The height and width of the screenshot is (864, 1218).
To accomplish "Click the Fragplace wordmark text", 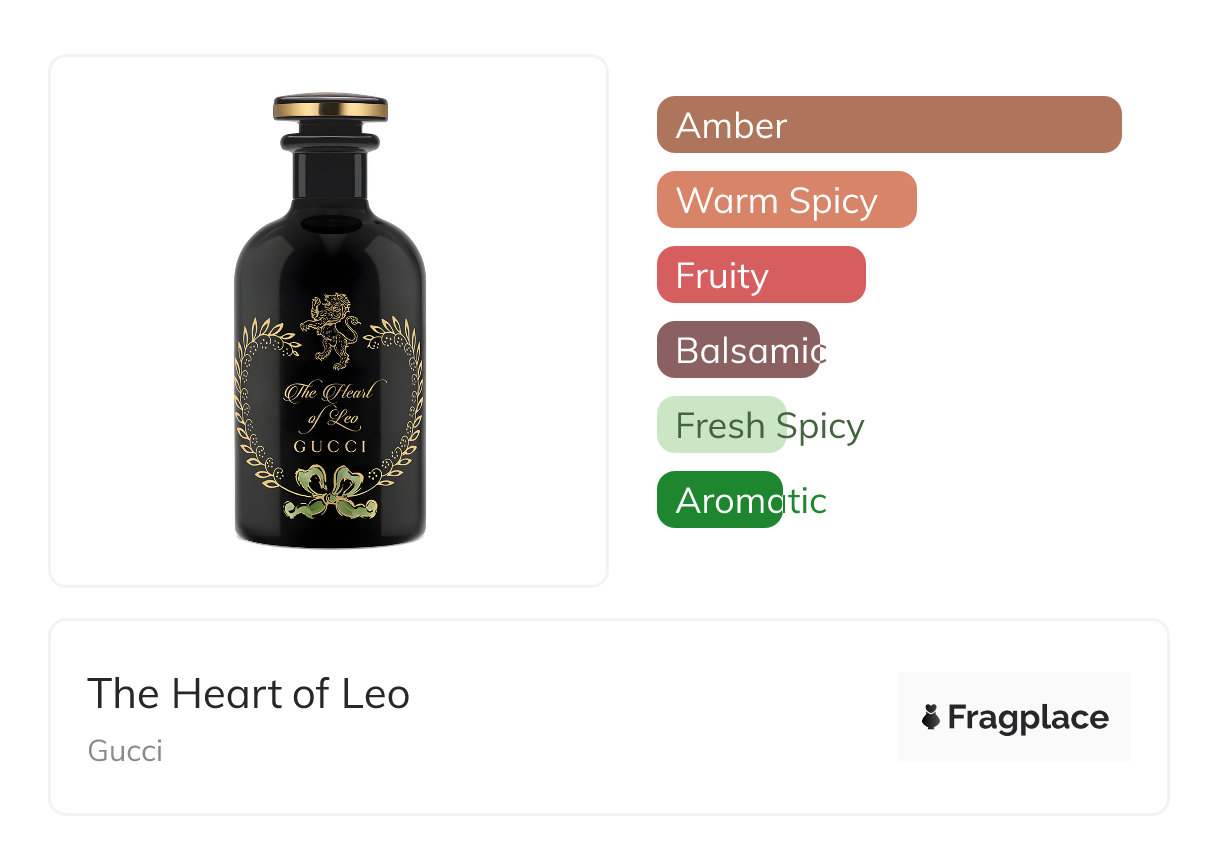I will 1028,717.
